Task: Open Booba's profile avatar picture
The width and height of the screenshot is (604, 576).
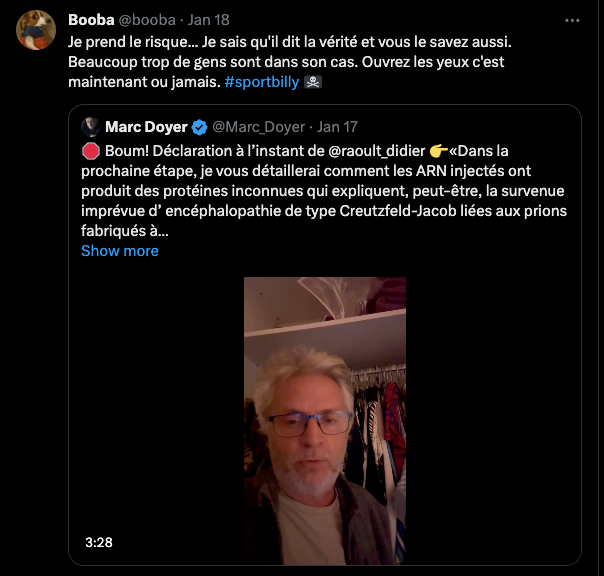Action: 36,30
